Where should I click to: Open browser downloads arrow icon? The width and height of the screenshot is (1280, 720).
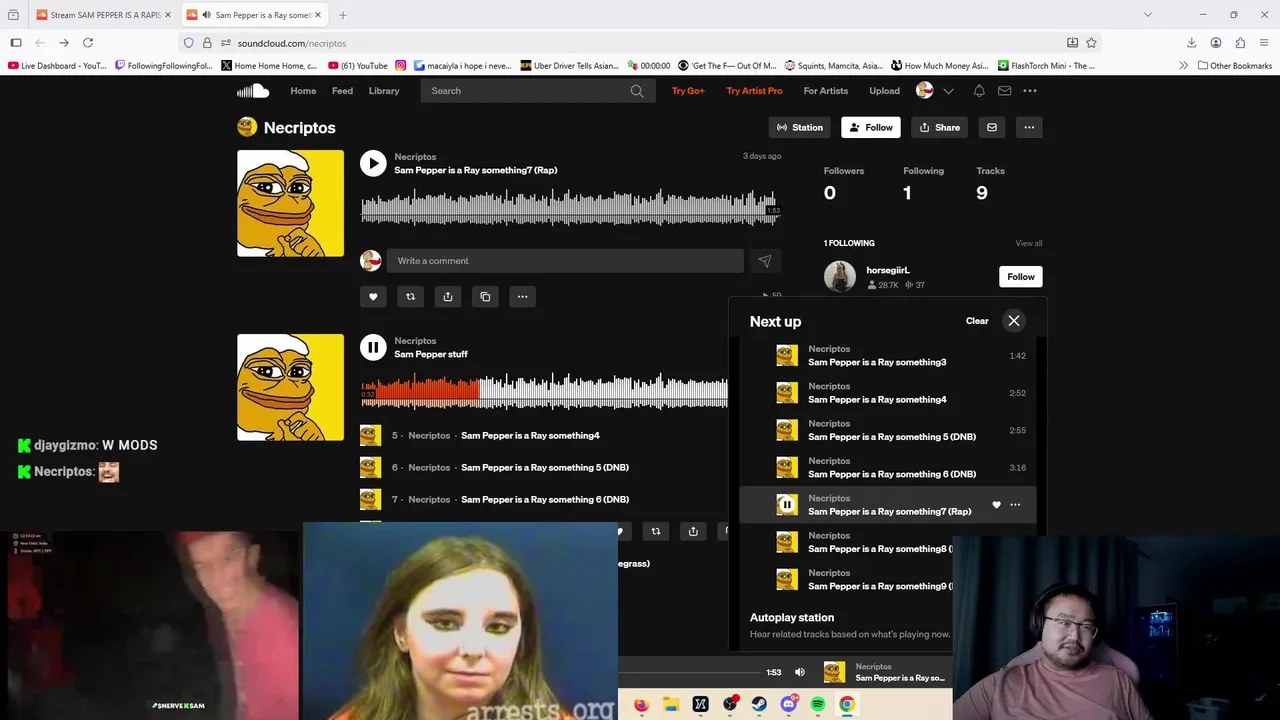coord(1191,43)
